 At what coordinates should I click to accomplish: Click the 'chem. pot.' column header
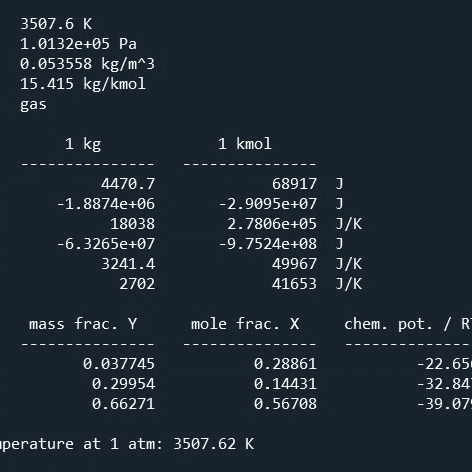click(x=388, y=324)
